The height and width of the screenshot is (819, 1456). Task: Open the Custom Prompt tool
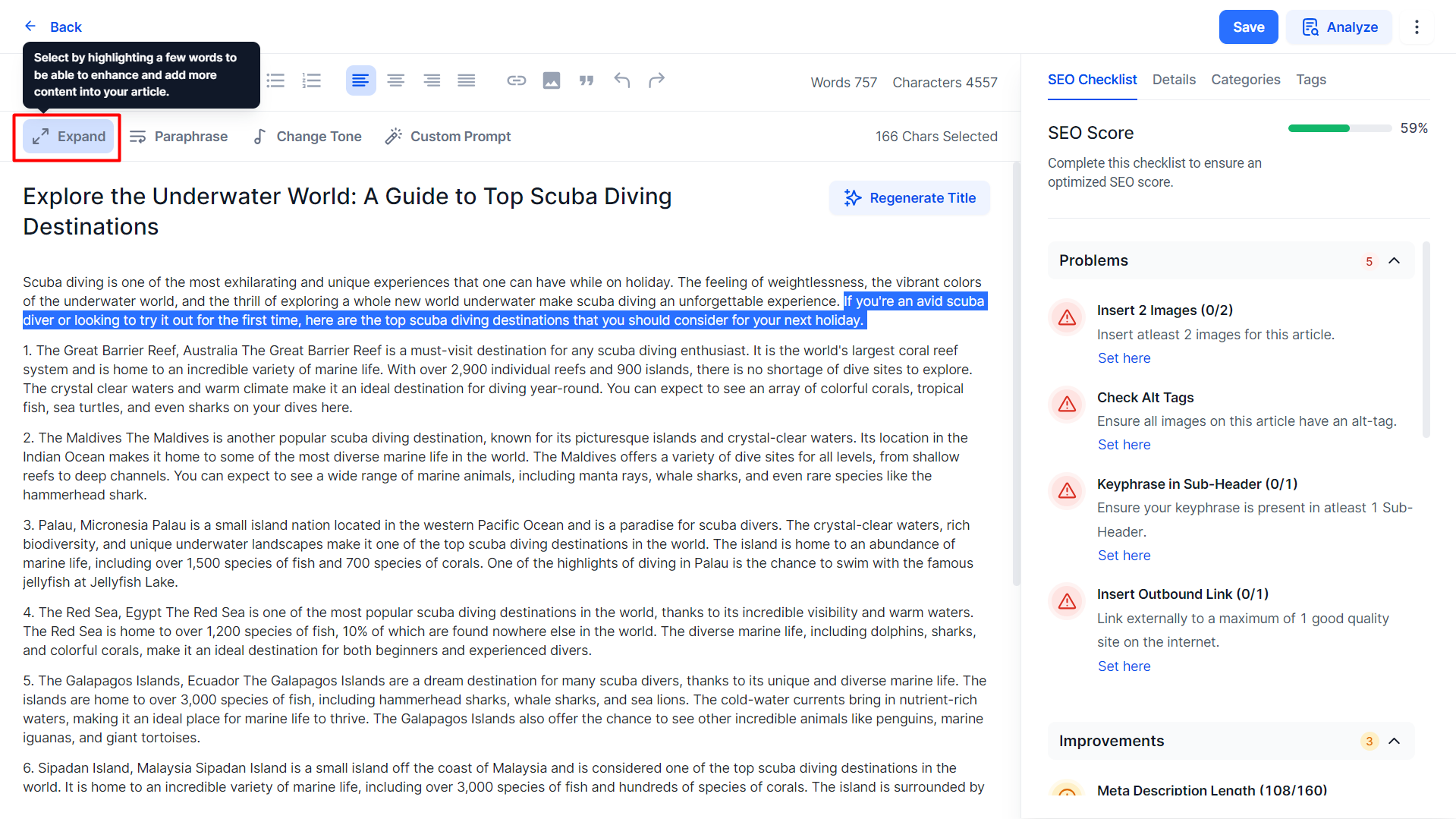[448, 137]
